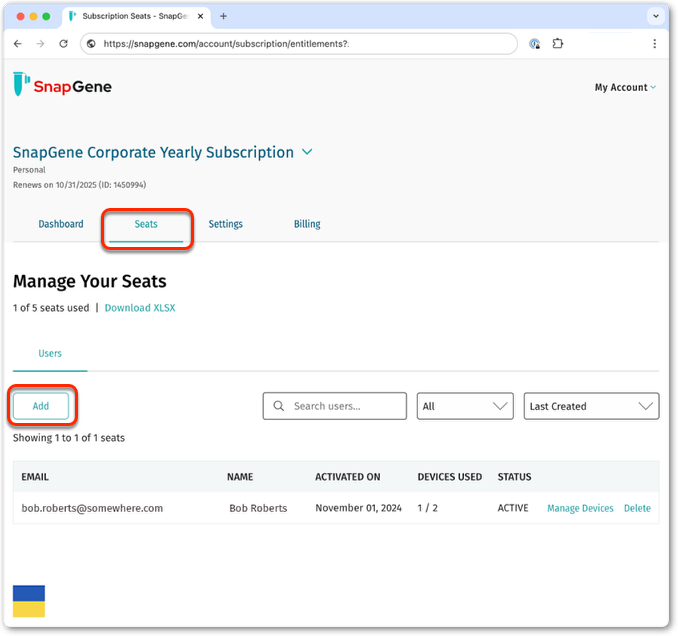Click the Showing 1 to 1 of 1 seats text
Screen dimensions: 678x636
coord(69,438)
